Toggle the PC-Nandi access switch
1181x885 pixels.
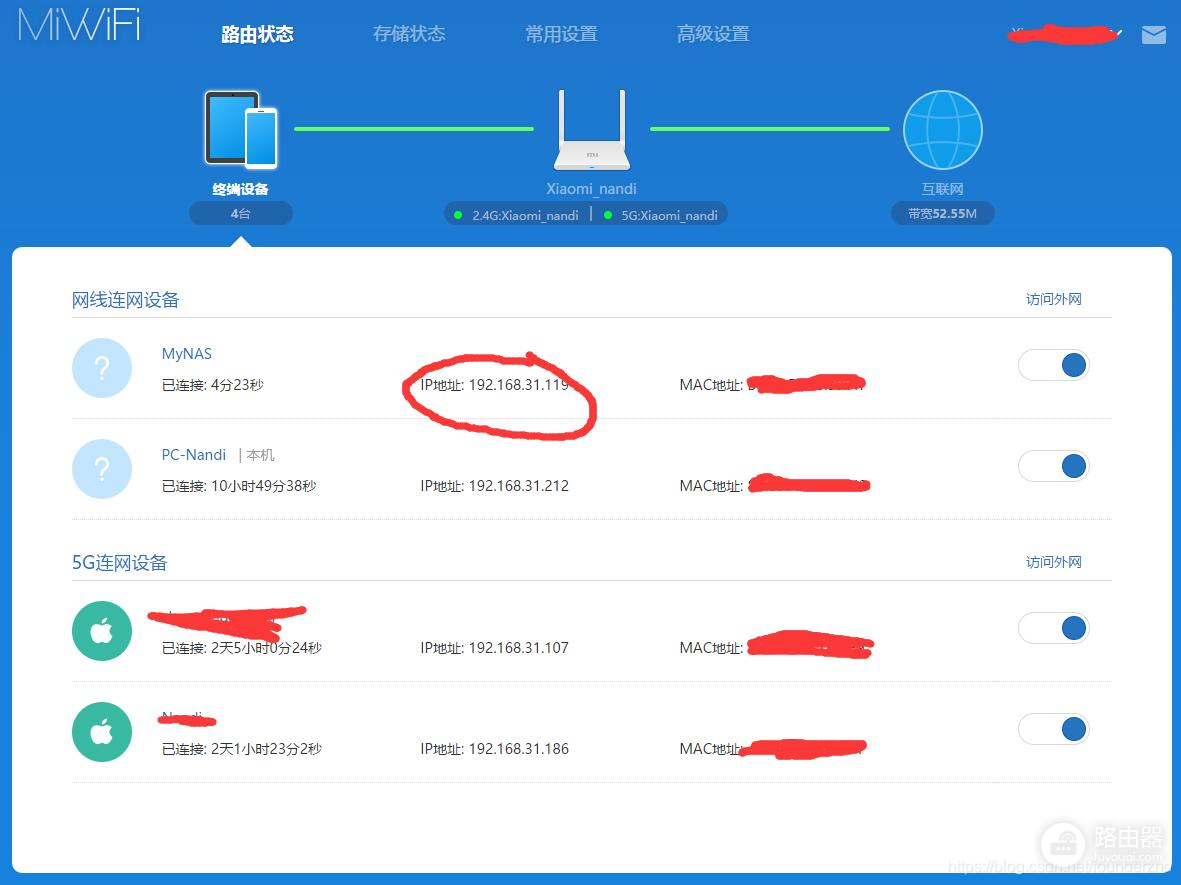1053,466
